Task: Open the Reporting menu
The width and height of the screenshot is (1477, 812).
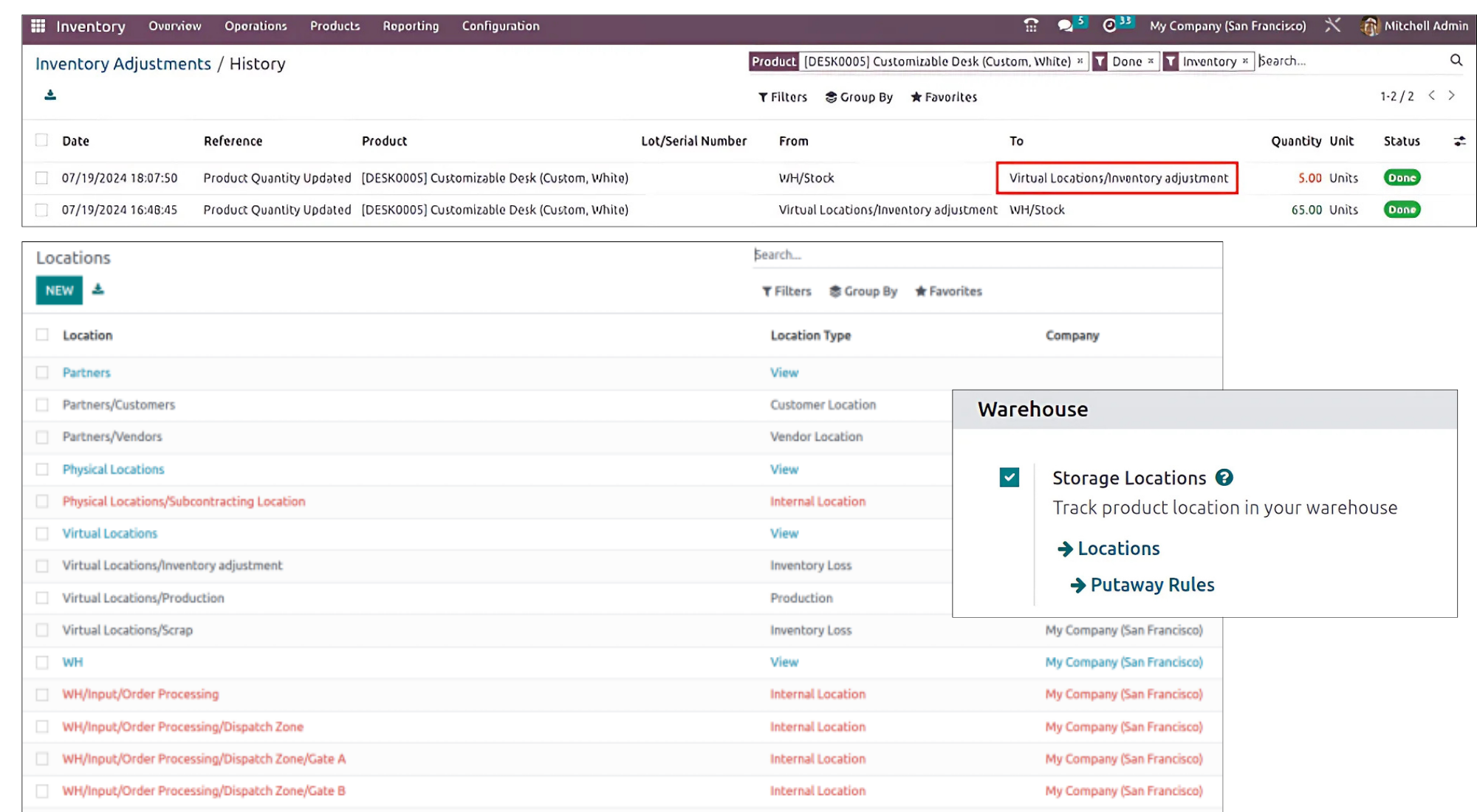Action: pos(410,26)
